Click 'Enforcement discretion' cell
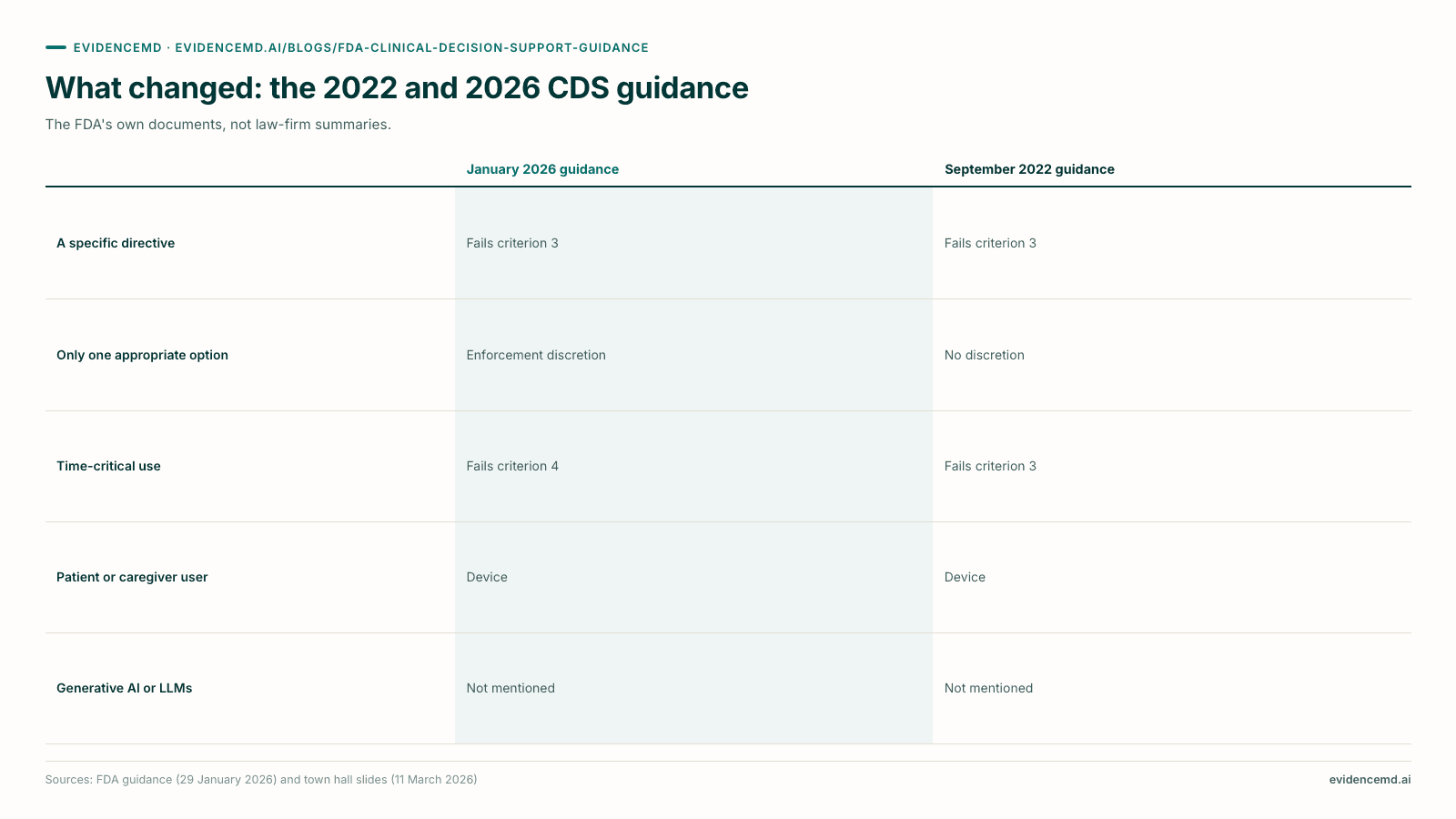1456x819 pixels. (x=536, y=355)
